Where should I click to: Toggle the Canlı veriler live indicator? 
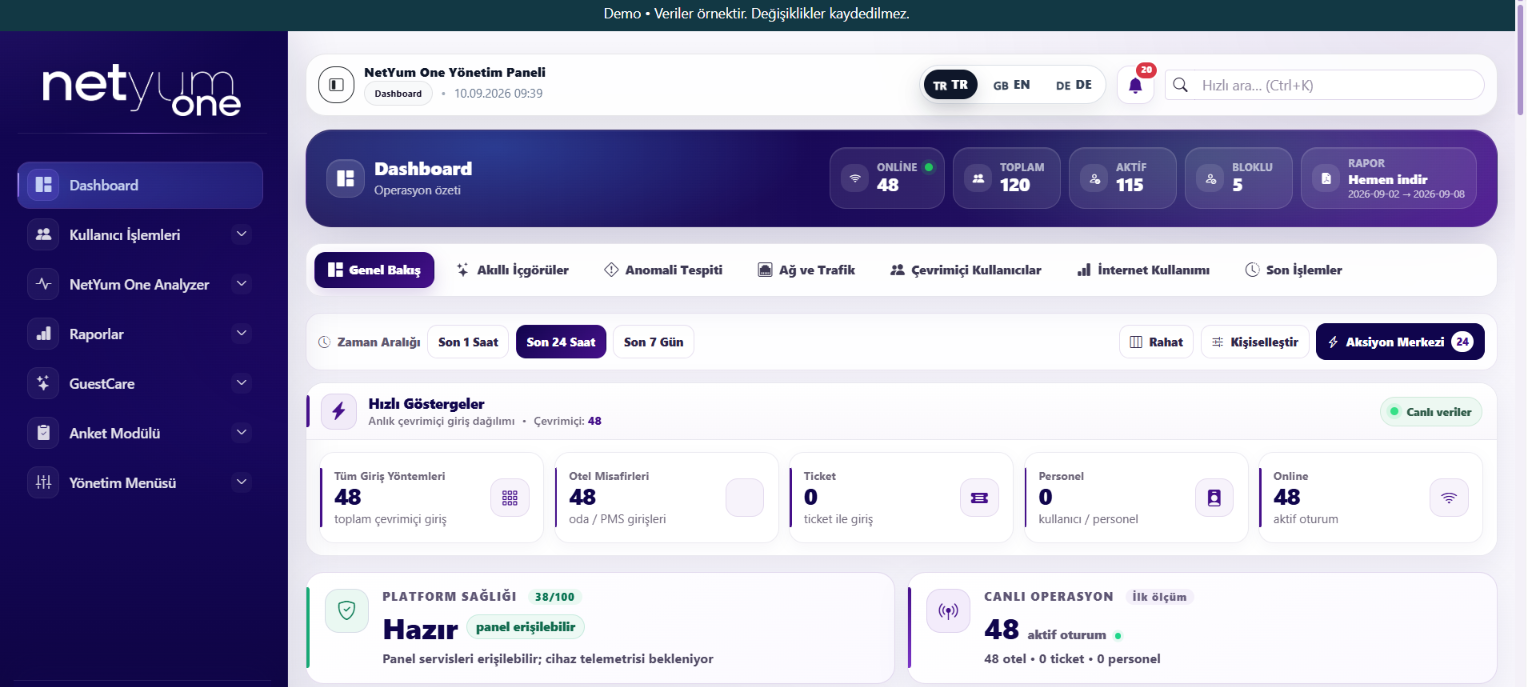point(1431,412)
